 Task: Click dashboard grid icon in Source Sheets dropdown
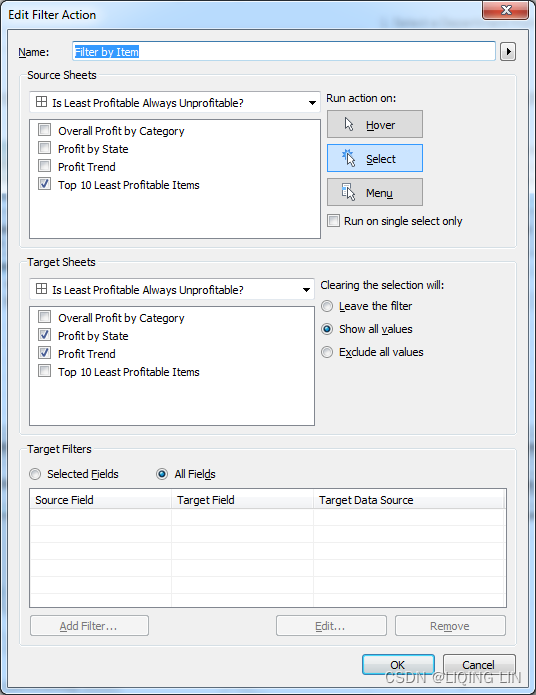point(41,102)
